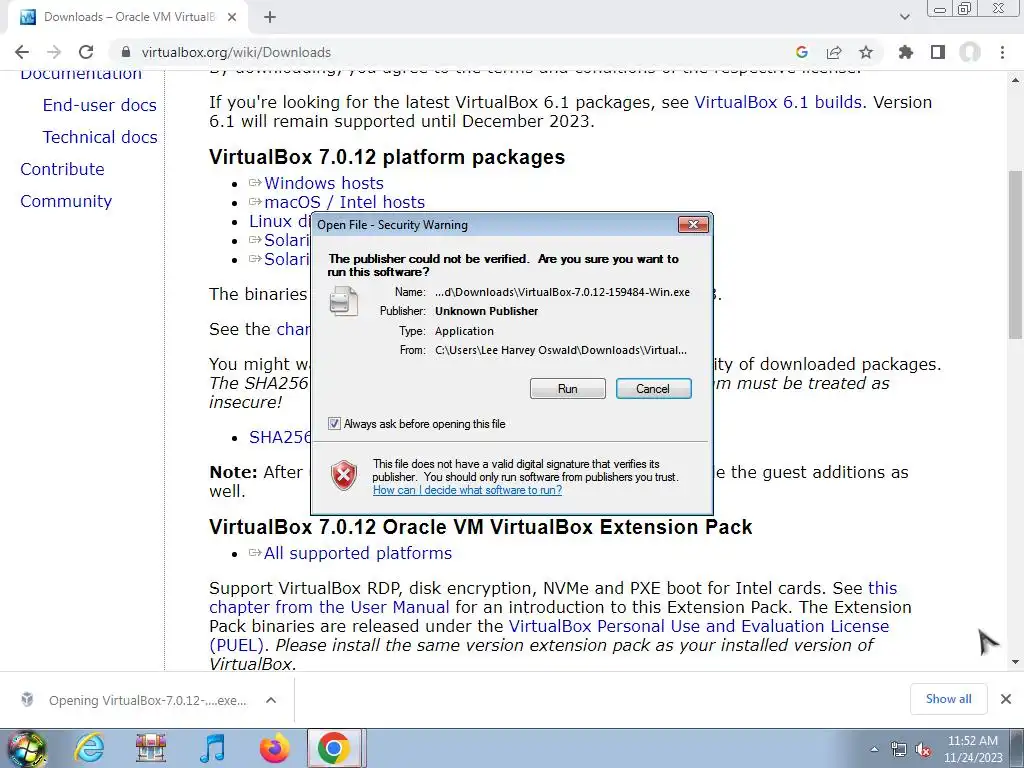Image resolution: width=1024 pixels, height=768 pixels.
Task: Close the downloads shelf
Action: pos(1006,699)
